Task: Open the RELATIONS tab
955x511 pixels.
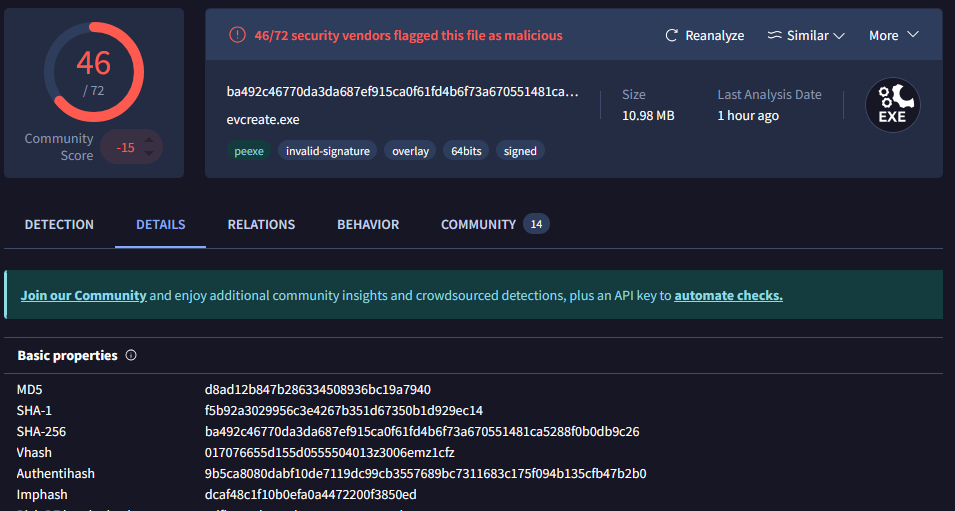Action: click(x=261, y=224)
